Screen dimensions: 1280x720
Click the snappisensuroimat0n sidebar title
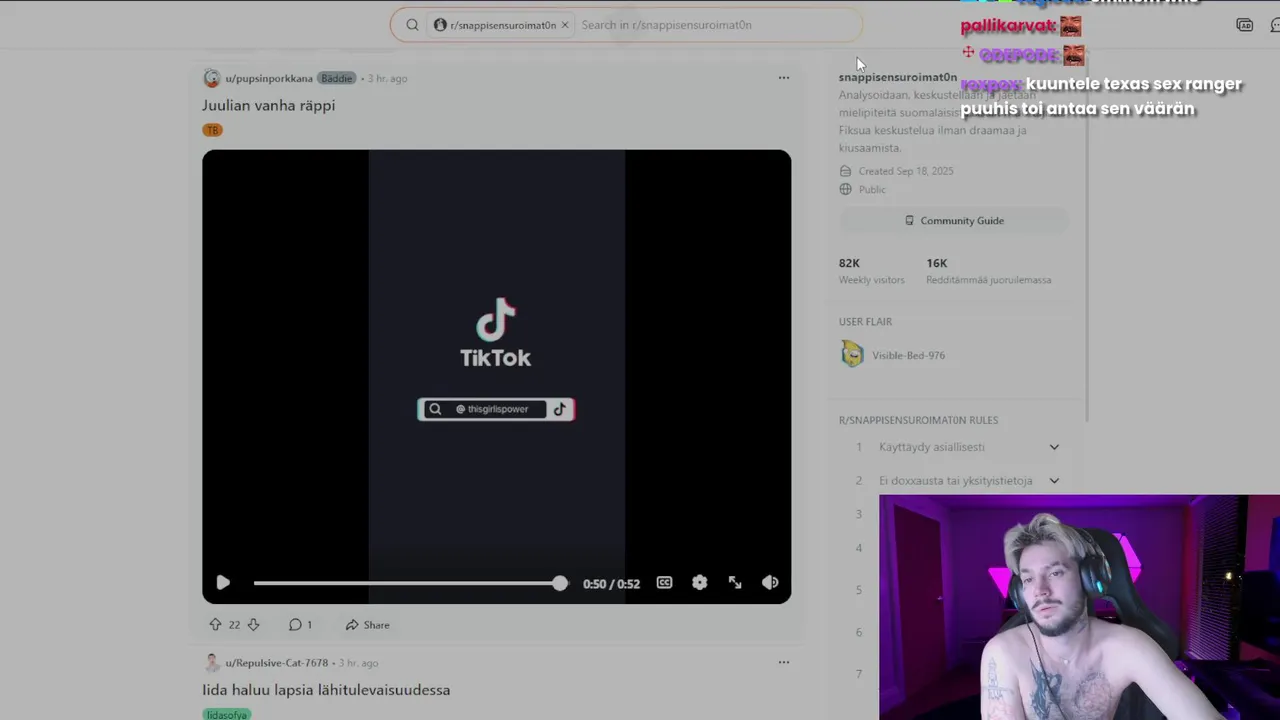(898, 77)
